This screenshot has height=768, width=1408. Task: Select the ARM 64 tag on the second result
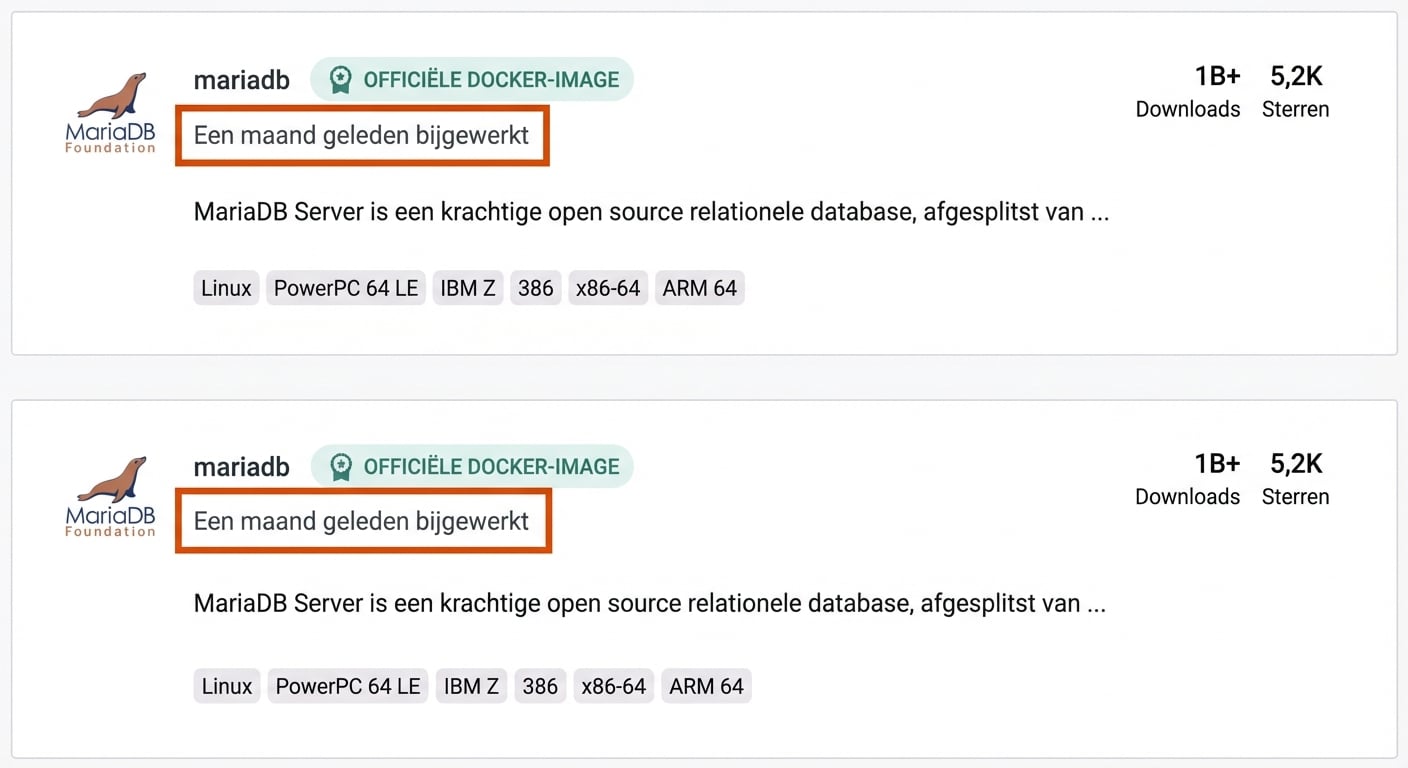706,686
